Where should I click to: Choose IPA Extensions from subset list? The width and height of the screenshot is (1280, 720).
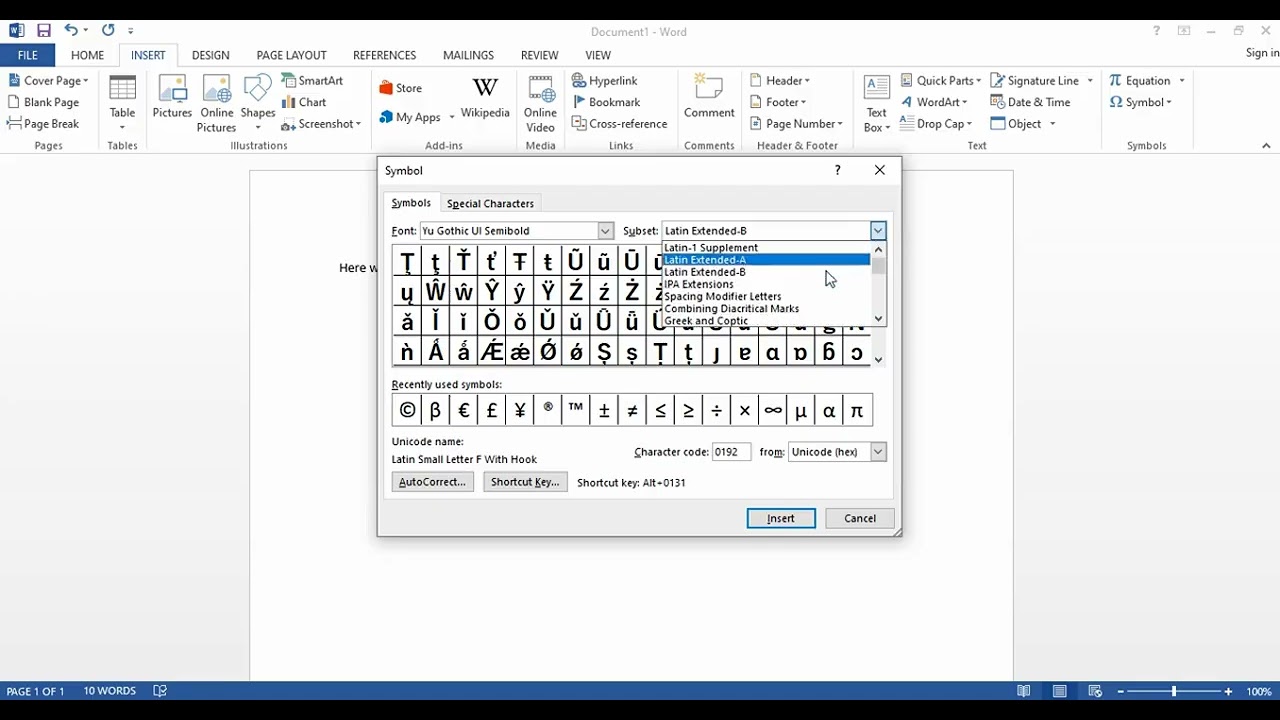coord(766,284)
